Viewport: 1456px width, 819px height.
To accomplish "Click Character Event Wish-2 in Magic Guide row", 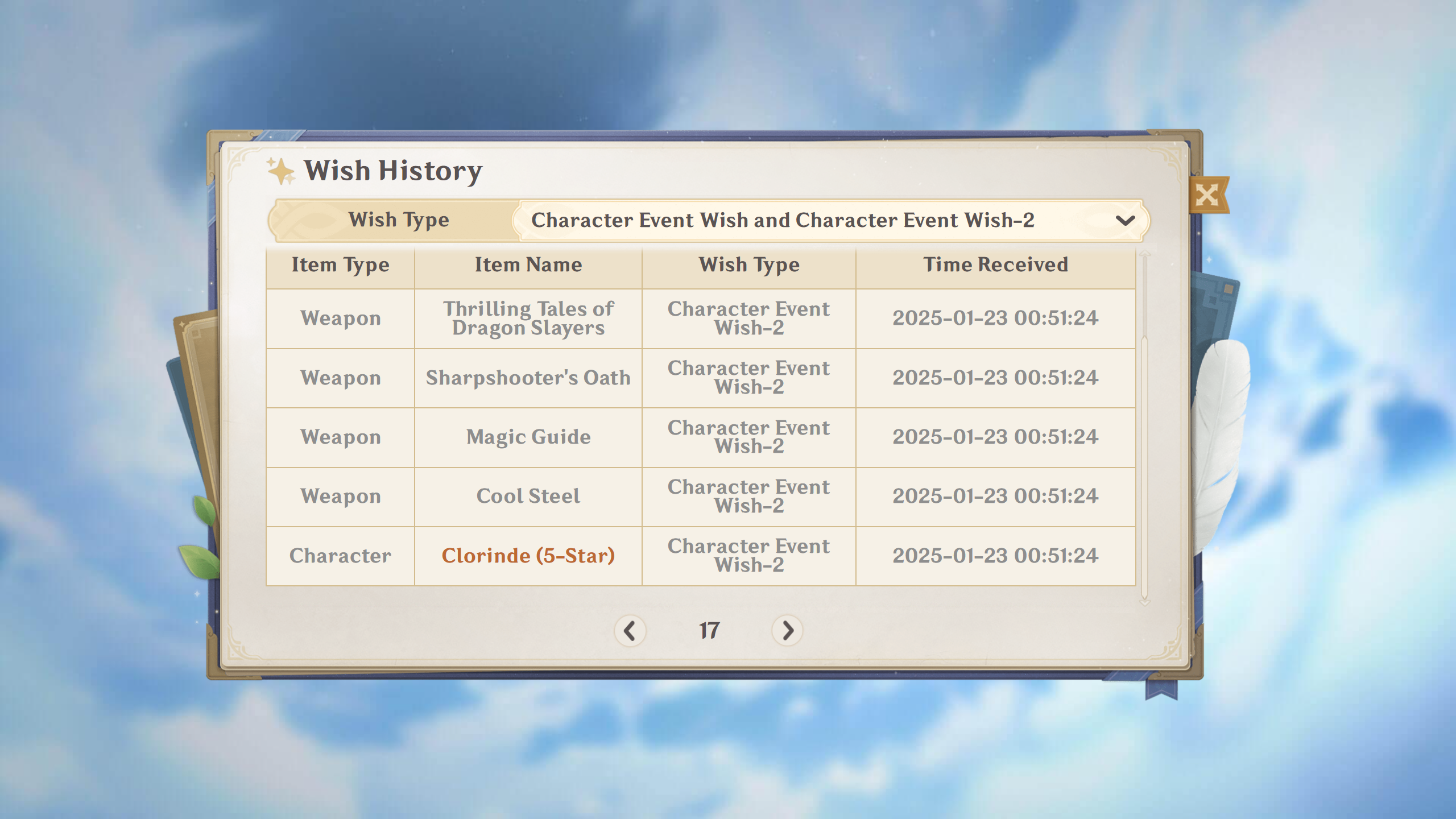I will pyautogui.click(x=749, y=437).
